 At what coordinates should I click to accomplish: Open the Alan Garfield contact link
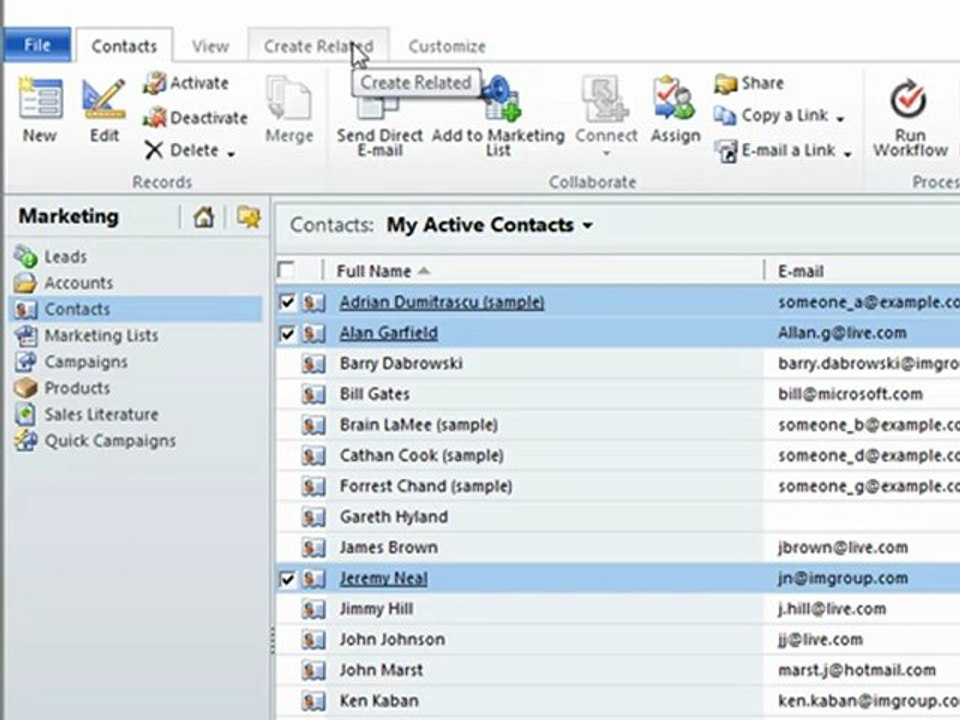389,333
